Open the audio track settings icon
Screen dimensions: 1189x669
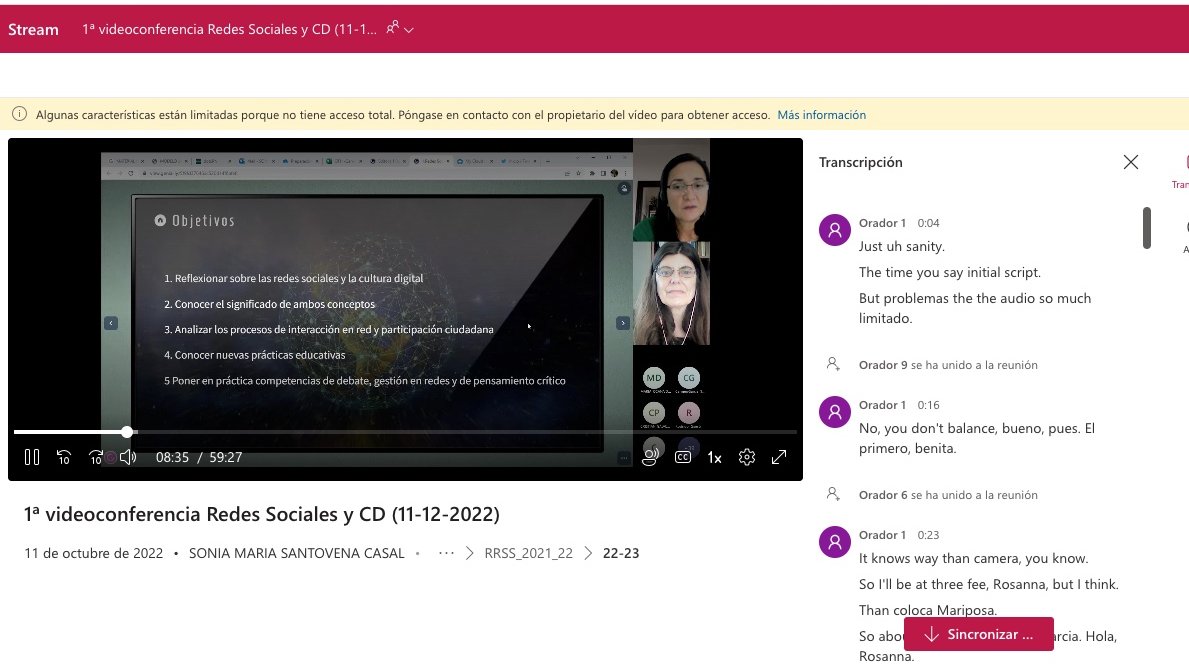click(x=651, y=457)
